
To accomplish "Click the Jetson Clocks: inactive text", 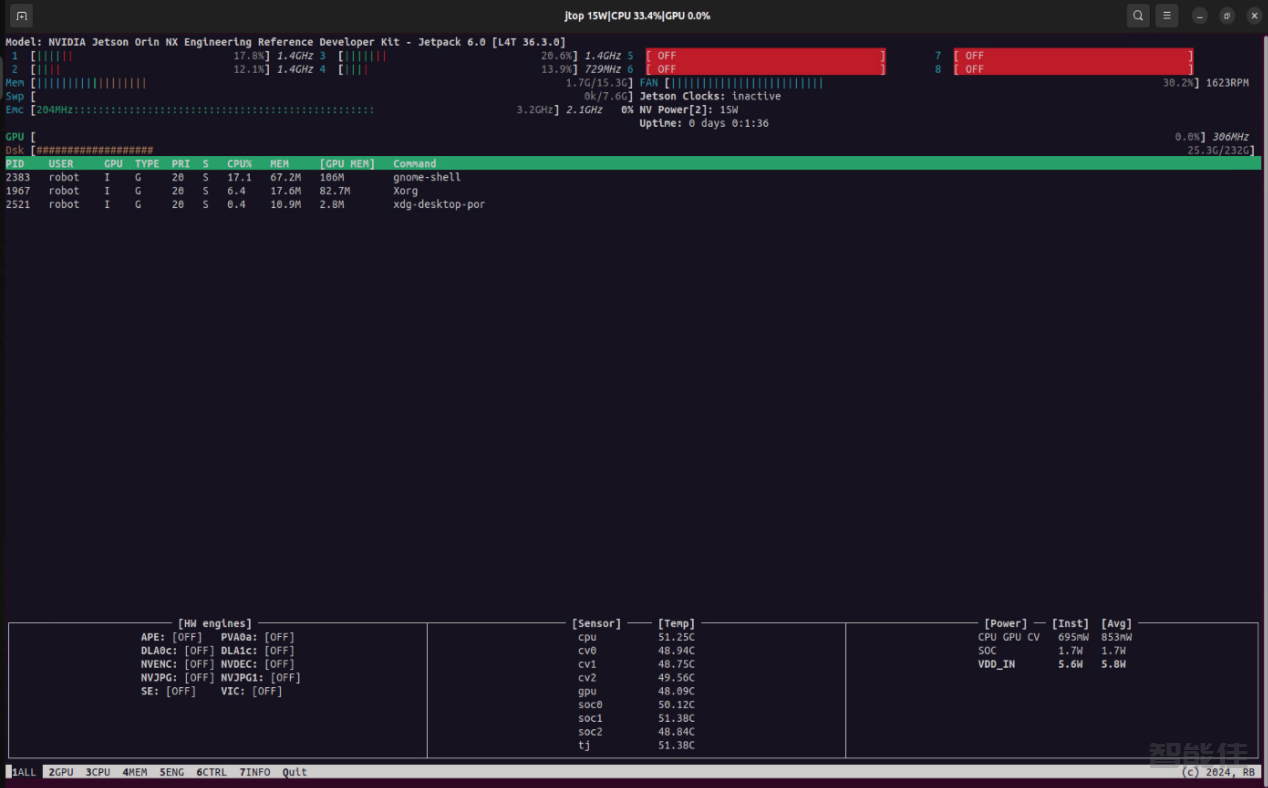I will (x=710, y=96).
